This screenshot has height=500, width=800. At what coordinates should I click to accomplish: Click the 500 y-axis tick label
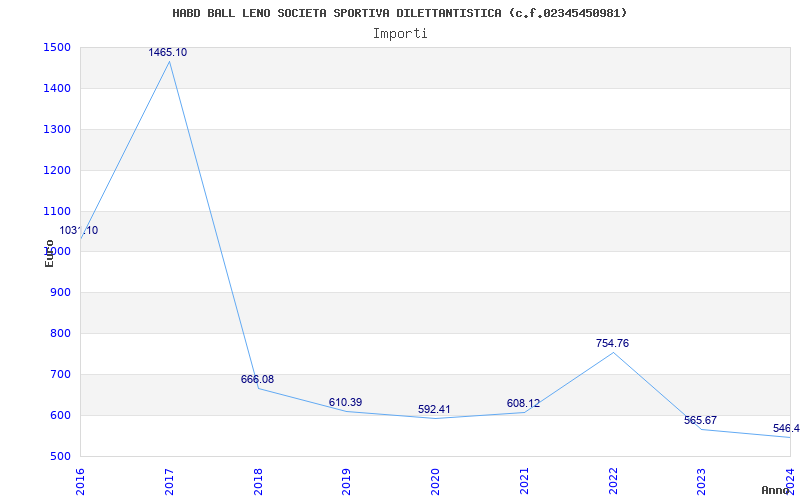(x=63, y=457)
